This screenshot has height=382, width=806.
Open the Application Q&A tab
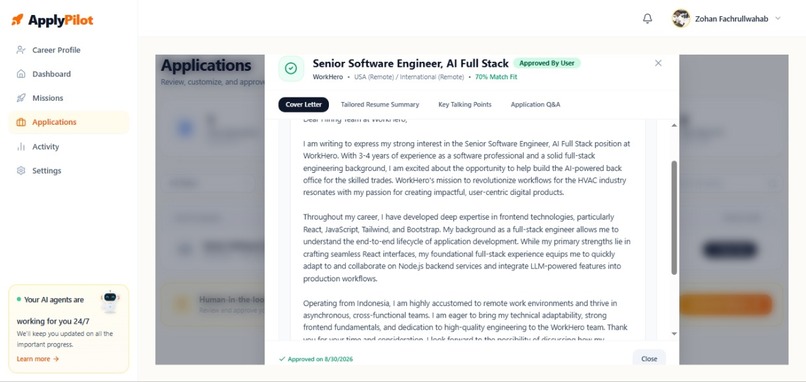[535, 104]
